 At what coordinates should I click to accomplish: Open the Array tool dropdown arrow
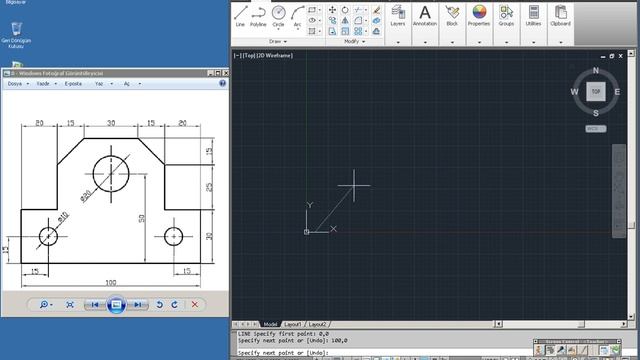pyautogui.click(x=366, y=31)
